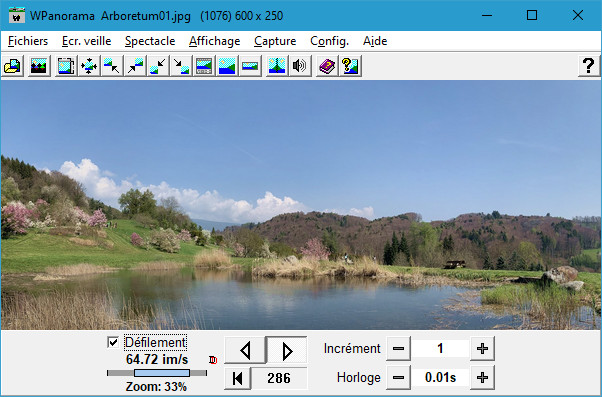The image size is (602, 397).
Task: Click the return-to-start button
Action: 238,378
